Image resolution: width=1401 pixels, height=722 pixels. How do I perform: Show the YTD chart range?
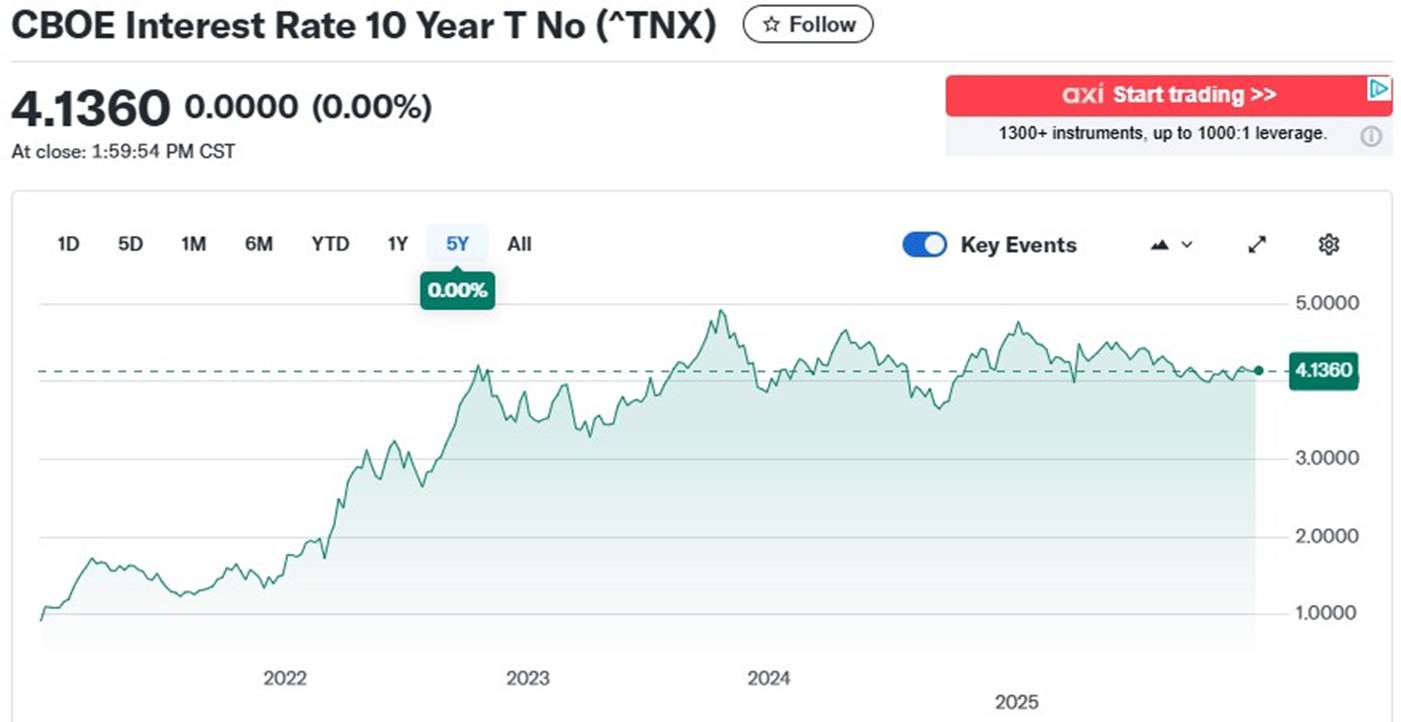point(330,244)
